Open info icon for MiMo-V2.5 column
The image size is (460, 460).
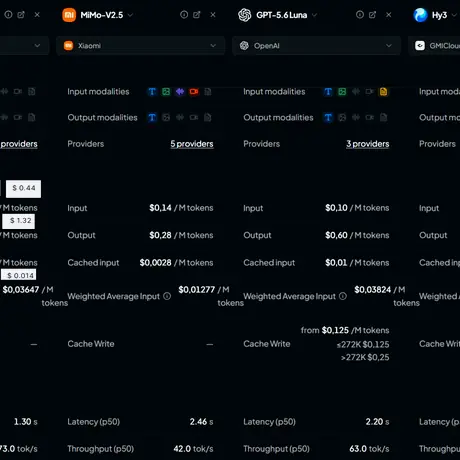[184, 15]
